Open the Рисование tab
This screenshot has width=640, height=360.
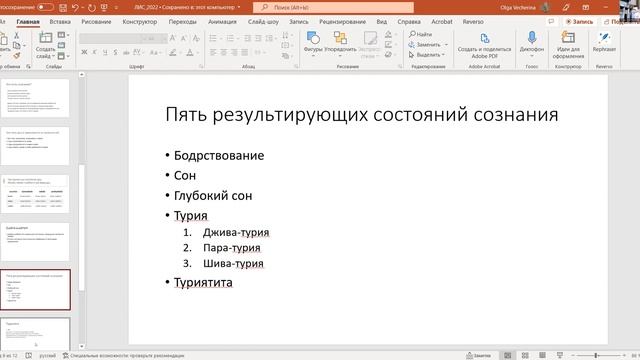pyautogui.click(x=96, y=22)
